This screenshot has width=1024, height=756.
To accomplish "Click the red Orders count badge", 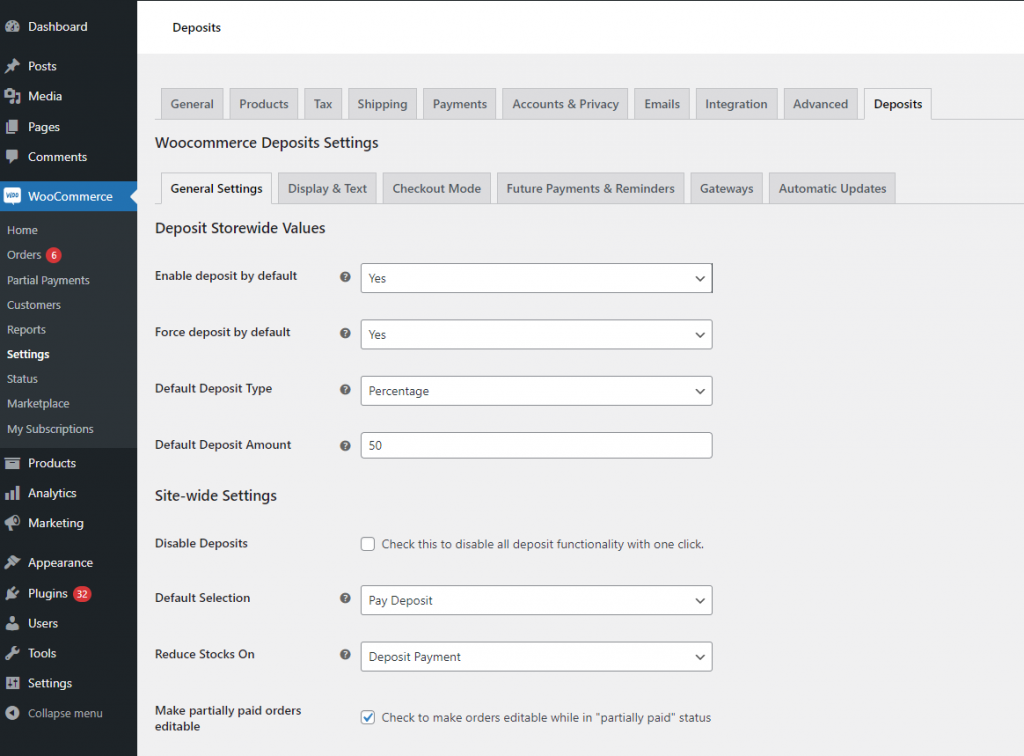I will pyautogui.click(x=54, y=255).
